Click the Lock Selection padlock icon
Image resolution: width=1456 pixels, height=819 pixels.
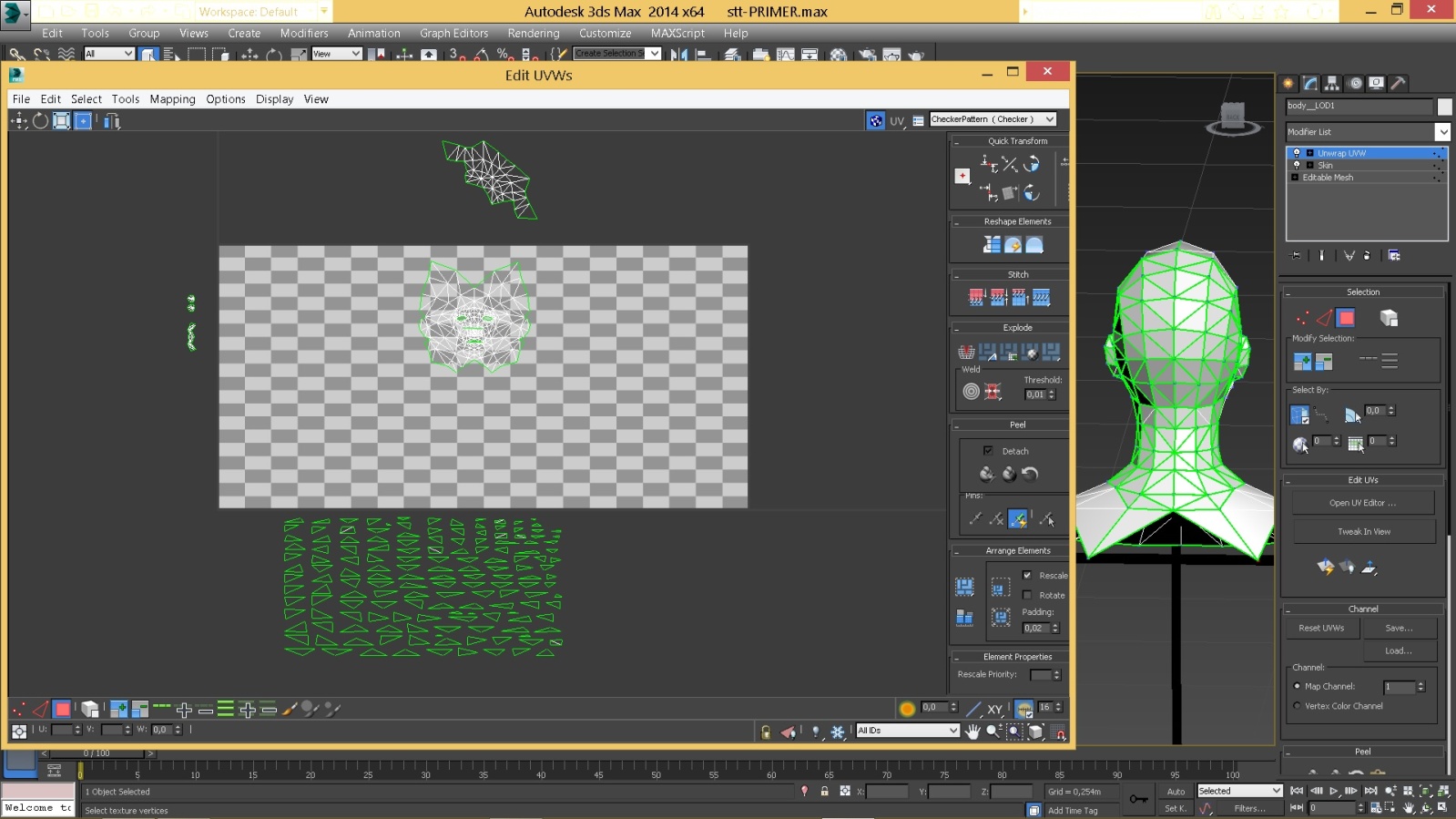pyautogui.click(x=766, y=731)
